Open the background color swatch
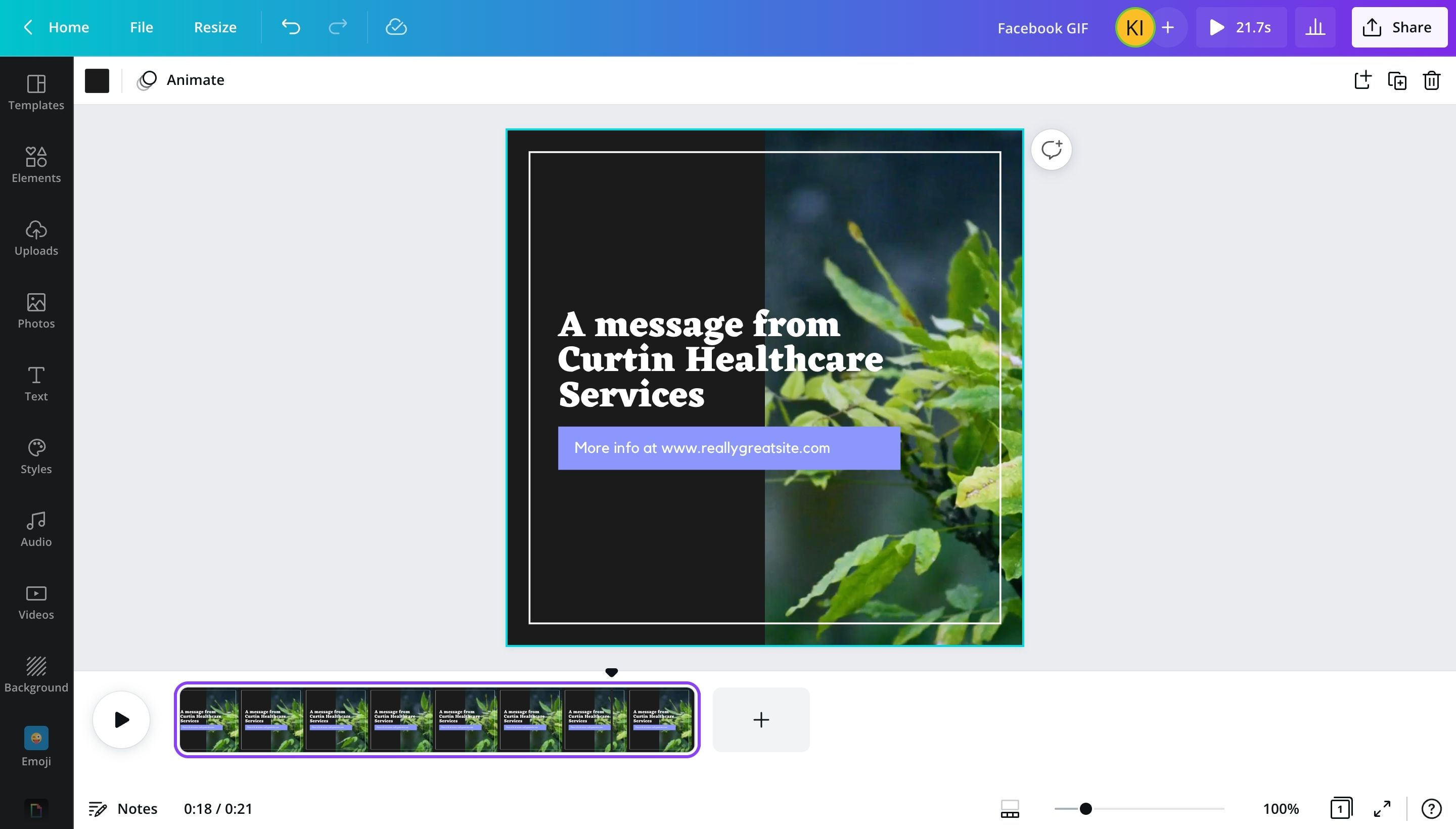 click(97, 80)
